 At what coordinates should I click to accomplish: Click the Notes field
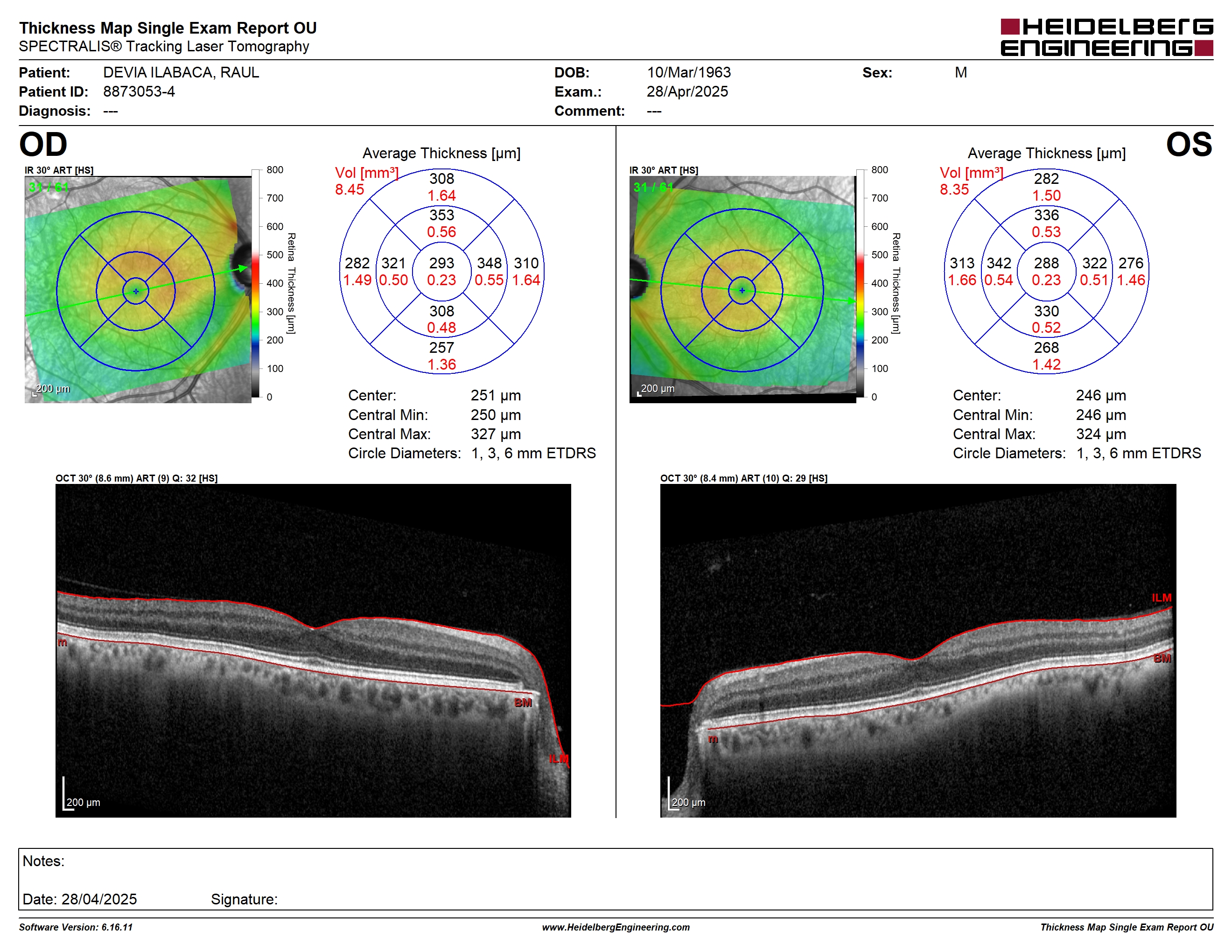[x=616, y=879]
